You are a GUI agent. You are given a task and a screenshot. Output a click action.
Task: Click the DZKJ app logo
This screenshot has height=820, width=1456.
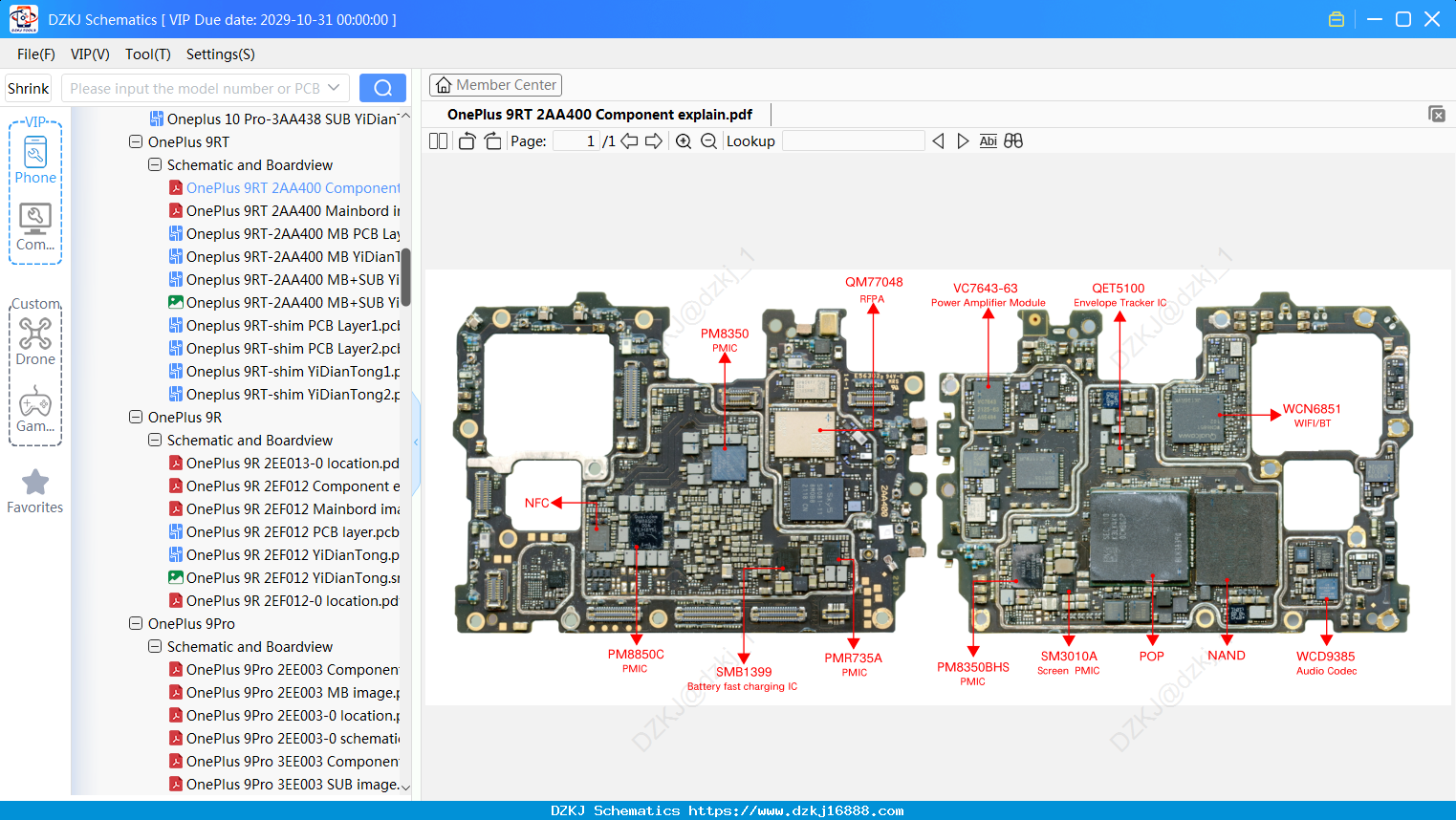[24, 19]
